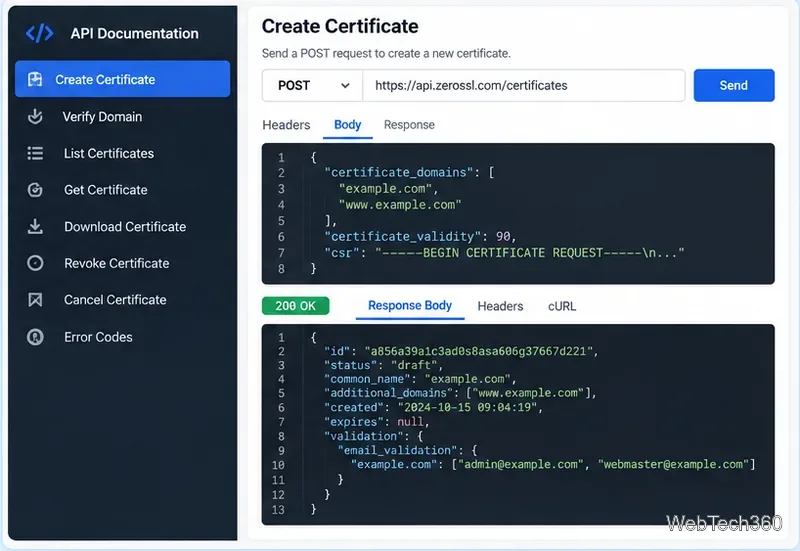This screenshot has height=551, width=800.
Task: Click the "id" value in the response
Action: (x=478, y=351)
